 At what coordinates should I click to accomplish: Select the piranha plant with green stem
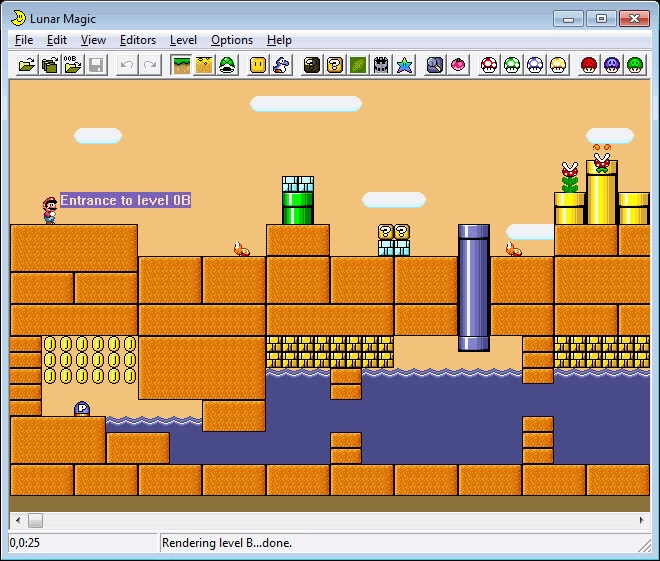(x=570, y=177)
